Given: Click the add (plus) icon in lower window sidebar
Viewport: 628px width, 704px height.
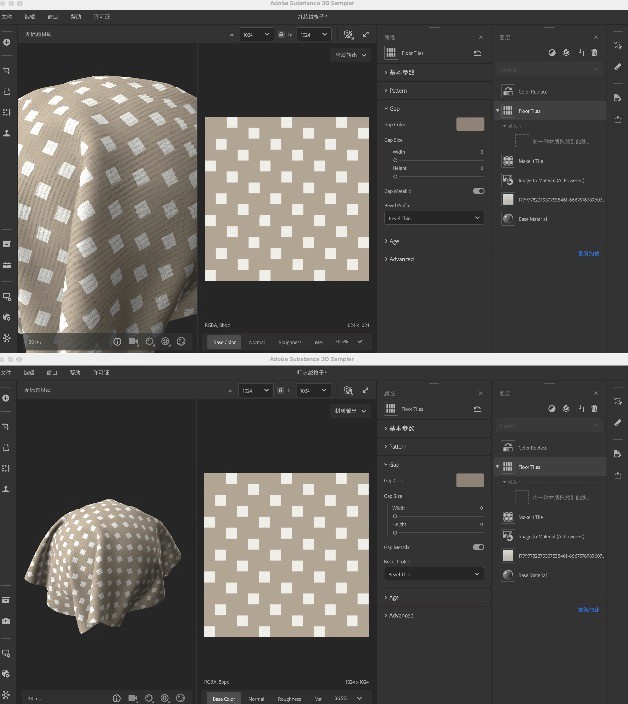Looking at the screenshot, I should (6, 398).
